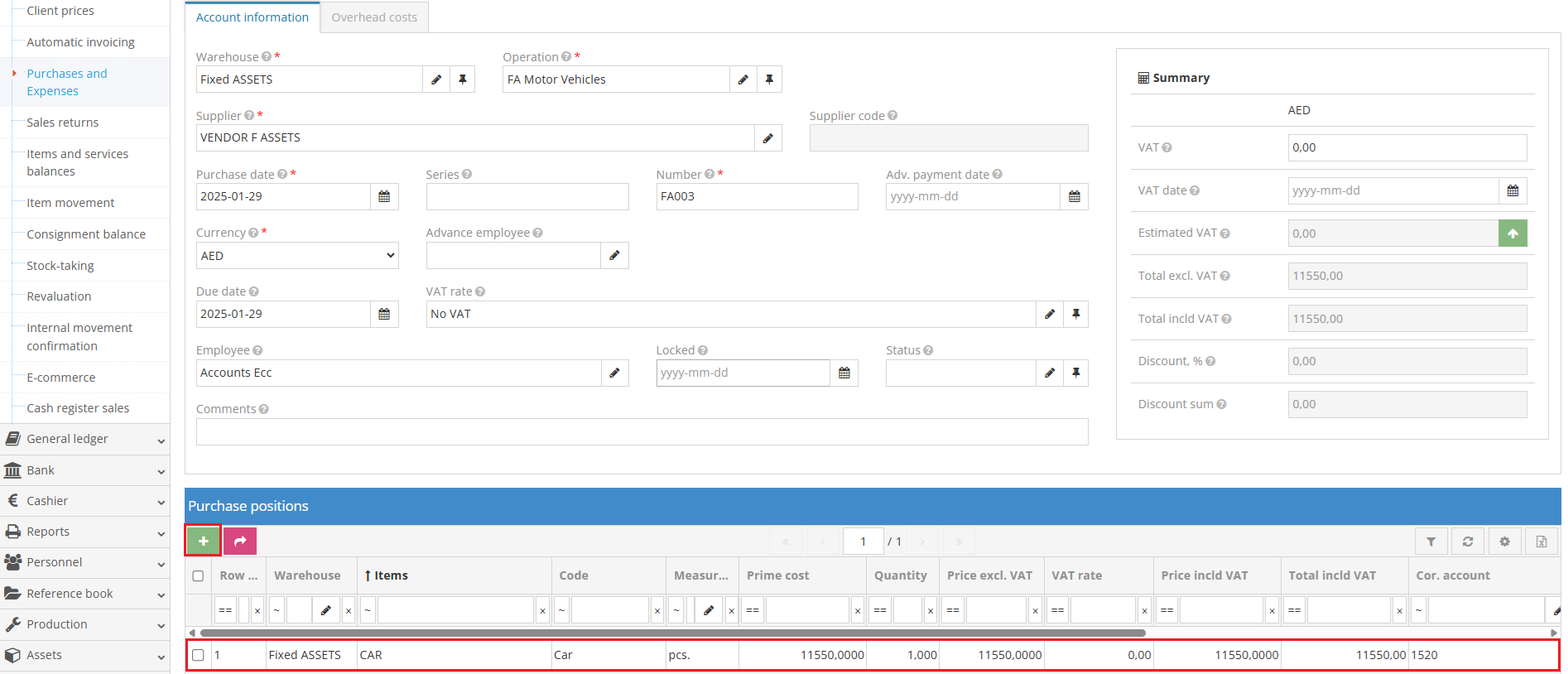
Task: Open Purchase date calendar picker
Action: click(384, 197)
